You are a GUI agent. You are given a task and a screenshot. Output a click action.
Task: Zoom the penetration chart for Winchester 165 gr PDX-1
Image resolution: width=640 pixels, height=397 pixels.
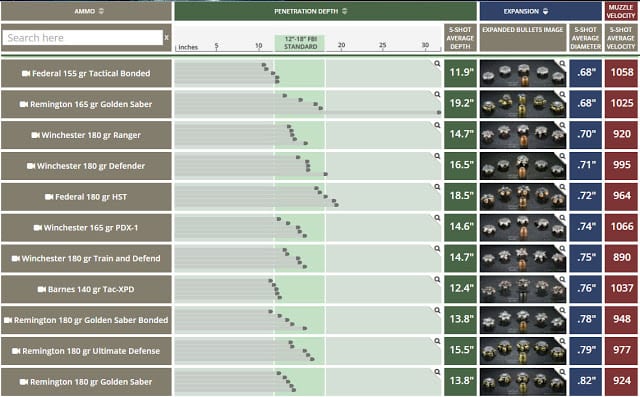[x=437, y=218]
